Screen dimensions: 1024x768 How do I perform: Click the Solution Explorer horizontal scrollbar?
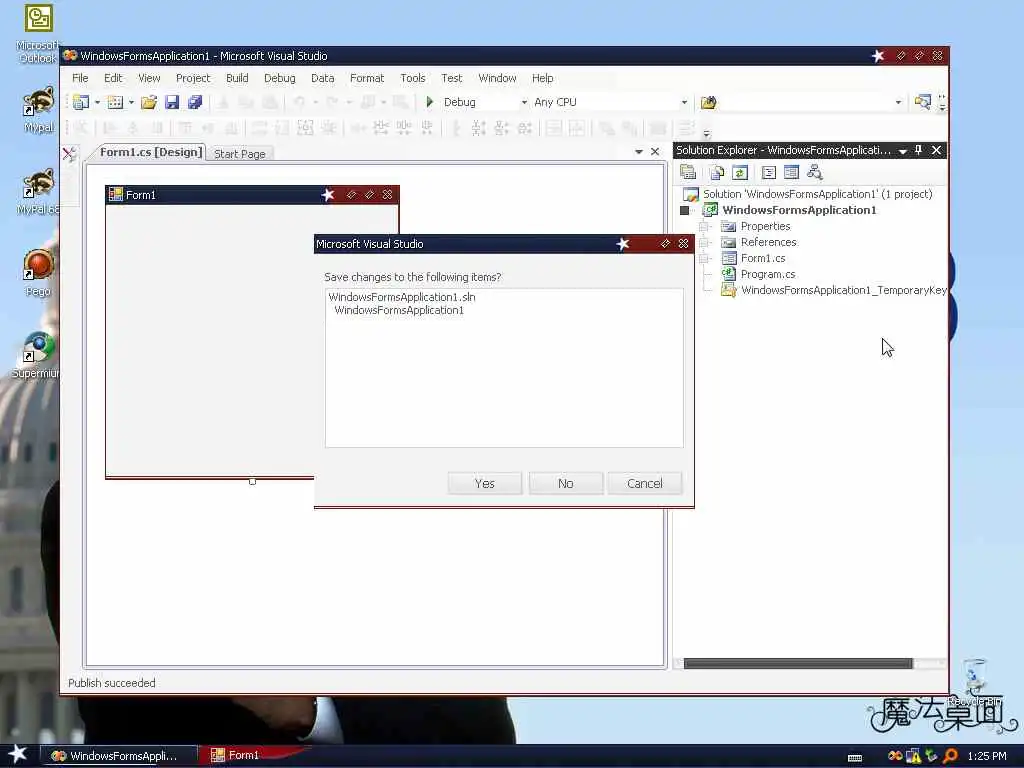(797, 664)
